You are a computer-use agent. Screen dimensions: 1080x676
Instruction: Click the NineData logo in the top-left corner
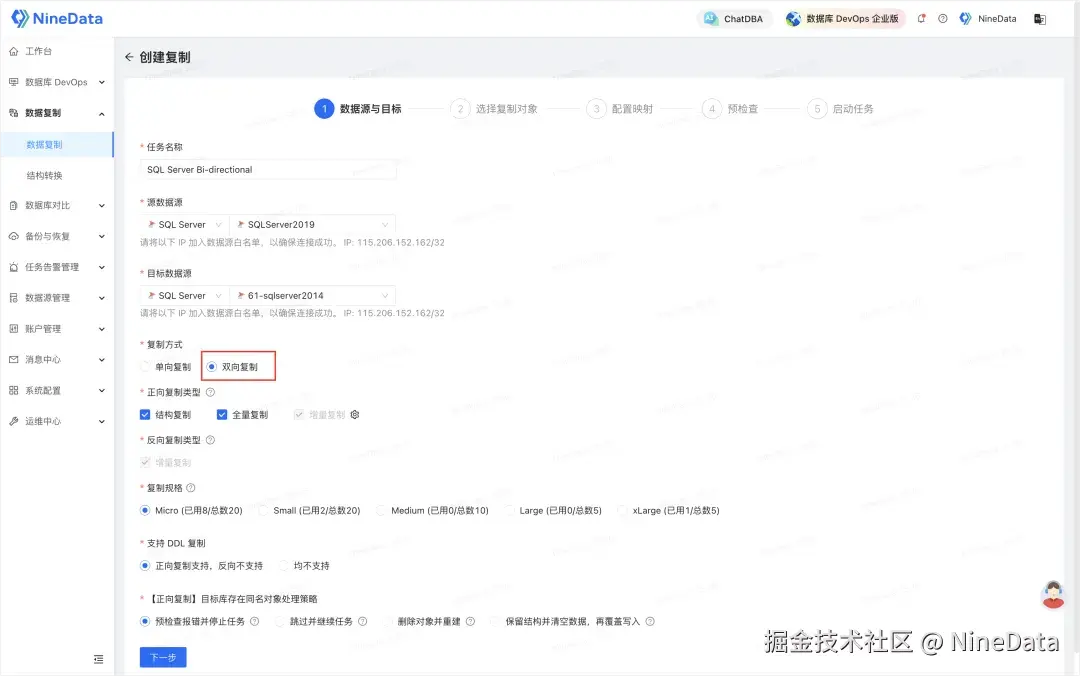pyautogui.click(x=57, y=18)
